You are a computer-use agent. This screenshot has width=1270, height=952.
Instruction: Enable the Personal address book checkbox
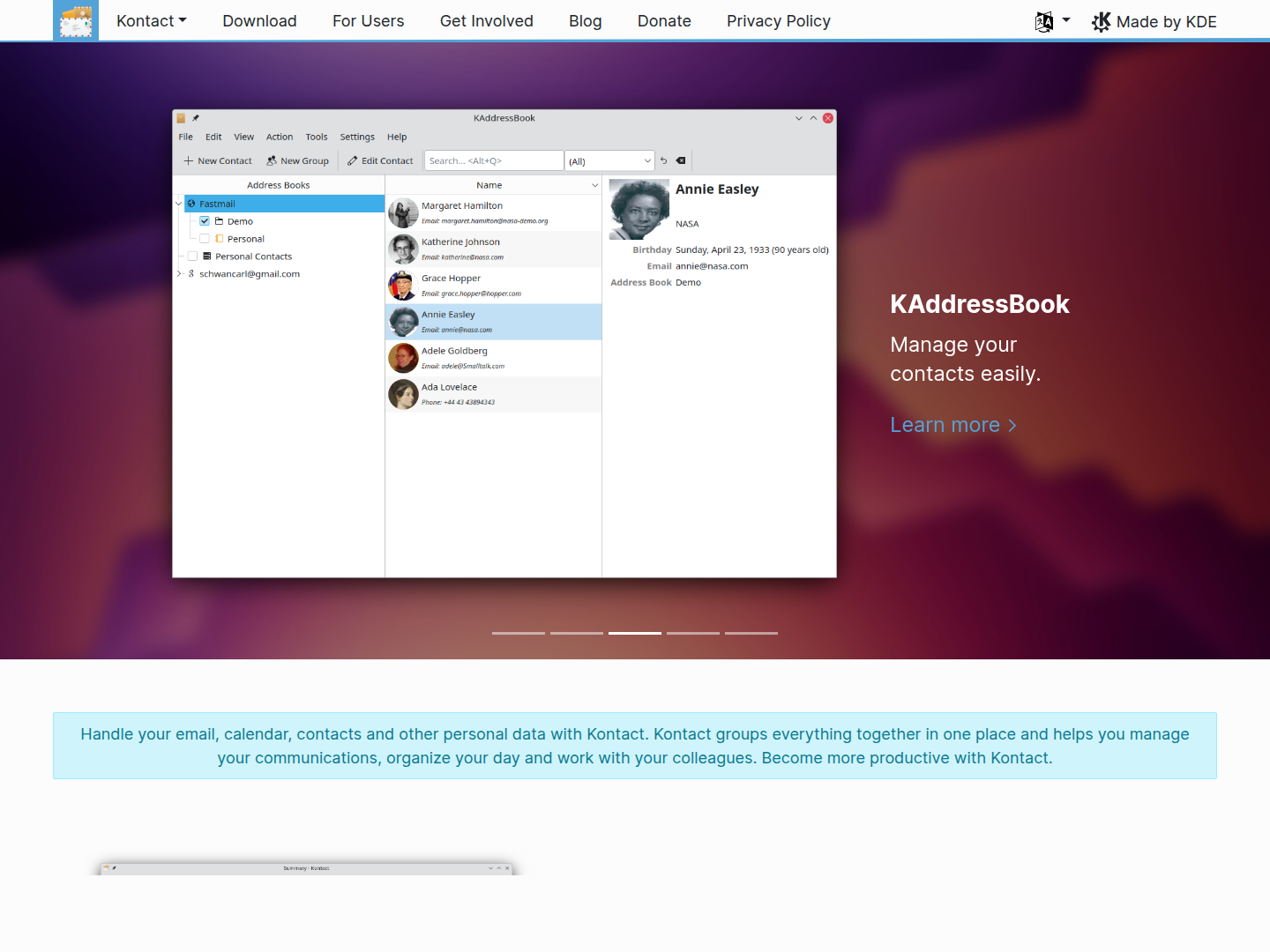205,239
